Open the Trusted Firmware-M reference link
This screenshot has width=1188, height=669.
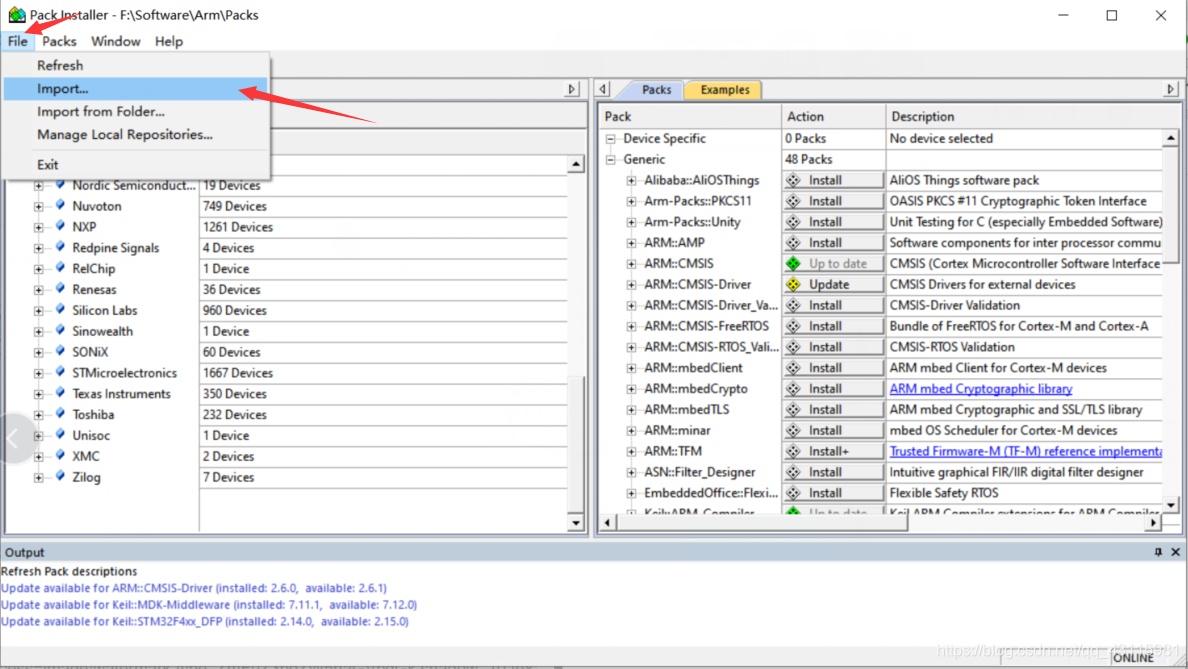tap(1025, 451)
